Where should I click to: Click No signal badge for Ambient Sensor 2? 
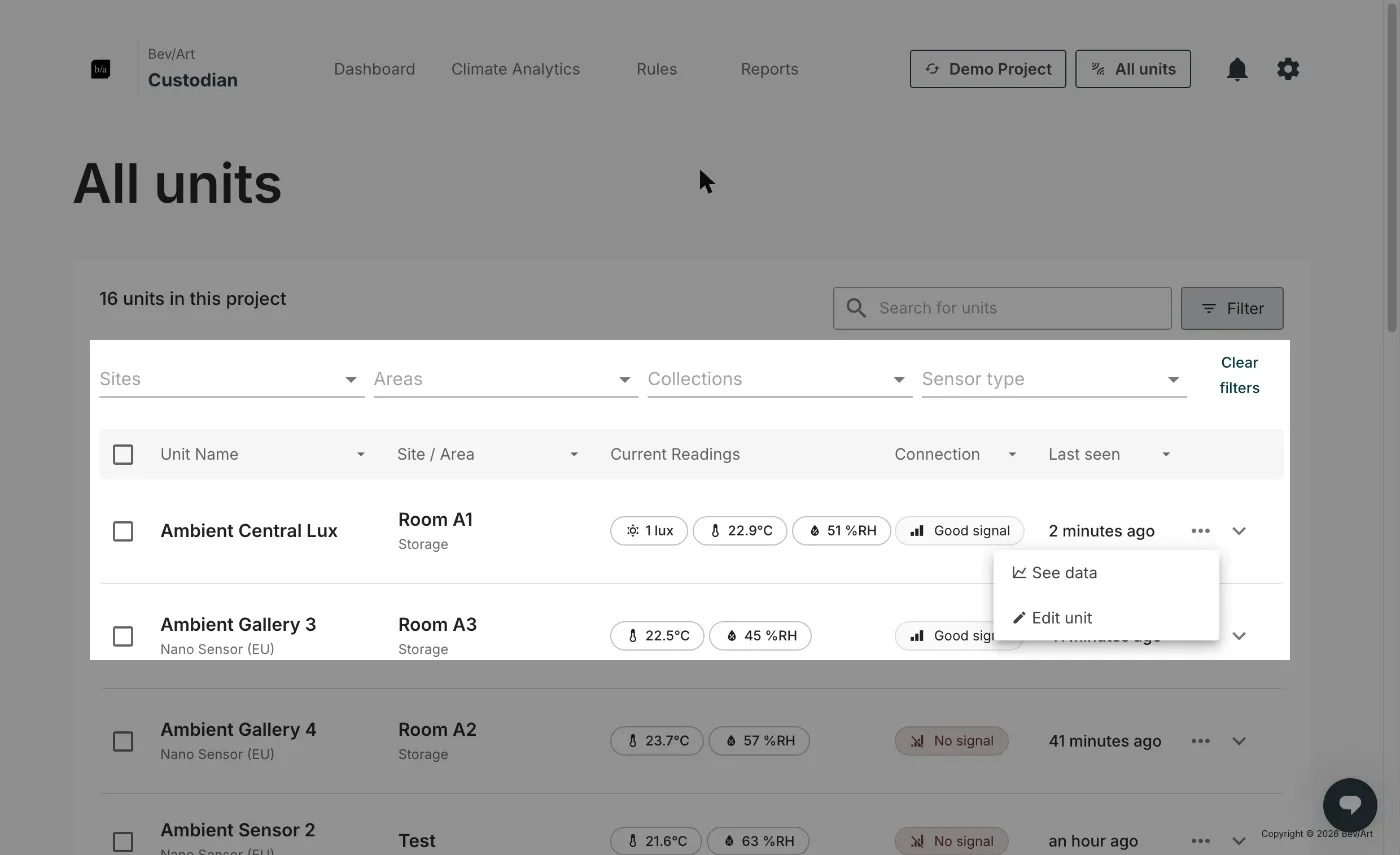coord(951,841)
